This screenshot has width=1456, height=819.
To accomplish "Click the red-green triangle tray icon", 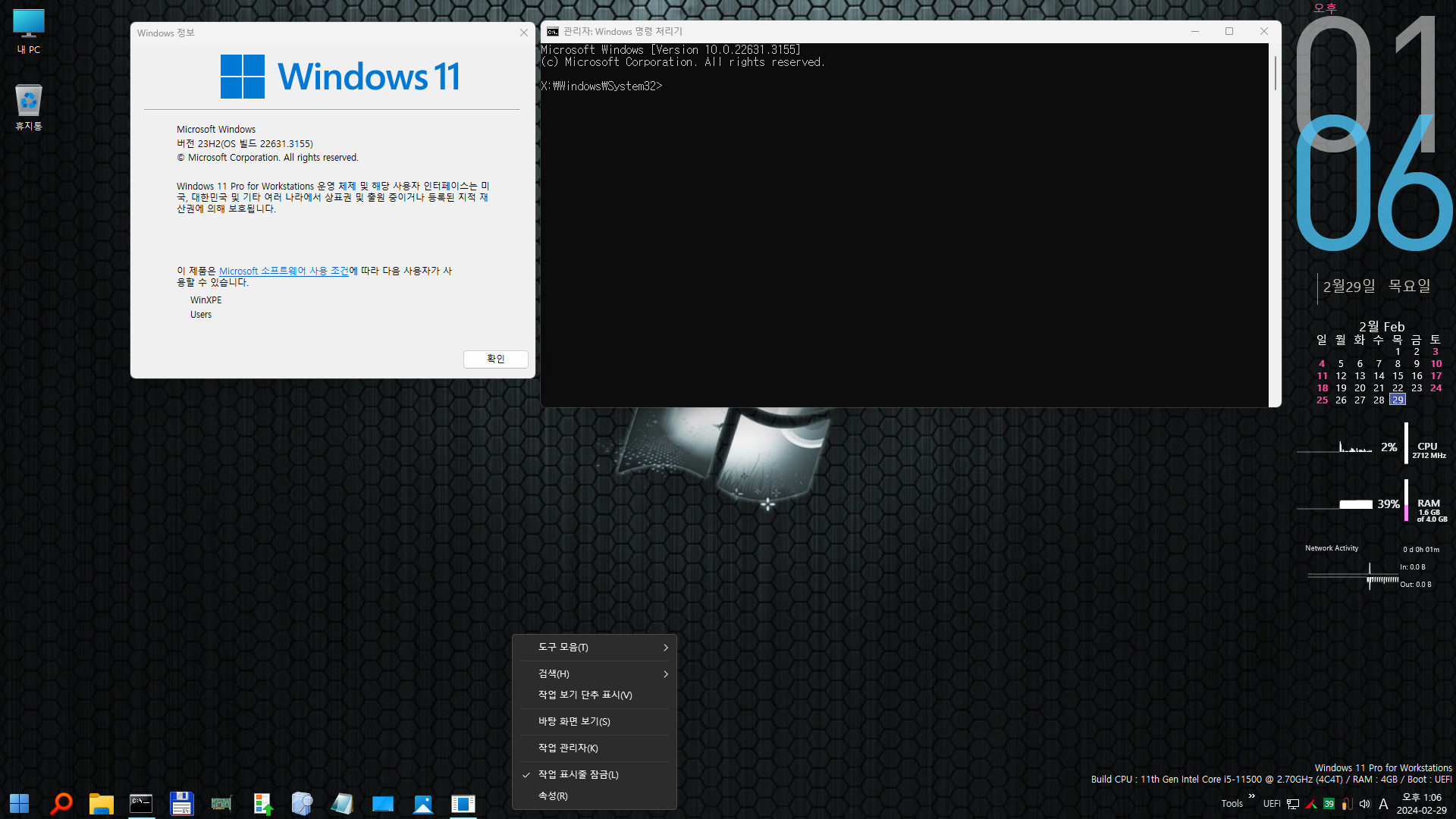I will click(x=1311, y=804).
